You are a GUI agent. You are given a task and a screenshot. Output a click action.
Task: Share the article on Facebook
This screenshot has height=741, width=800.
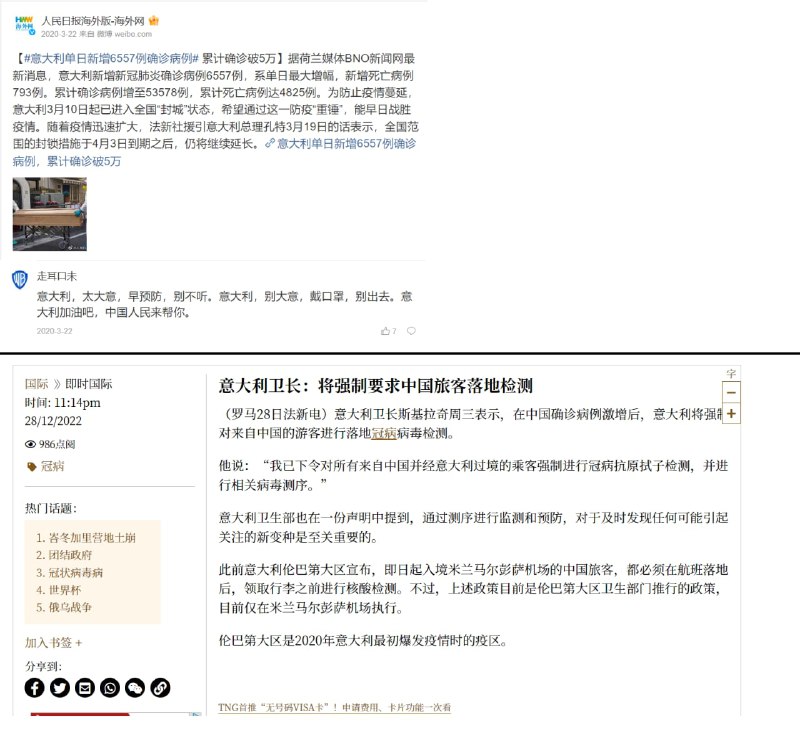(x=34, y=687)
